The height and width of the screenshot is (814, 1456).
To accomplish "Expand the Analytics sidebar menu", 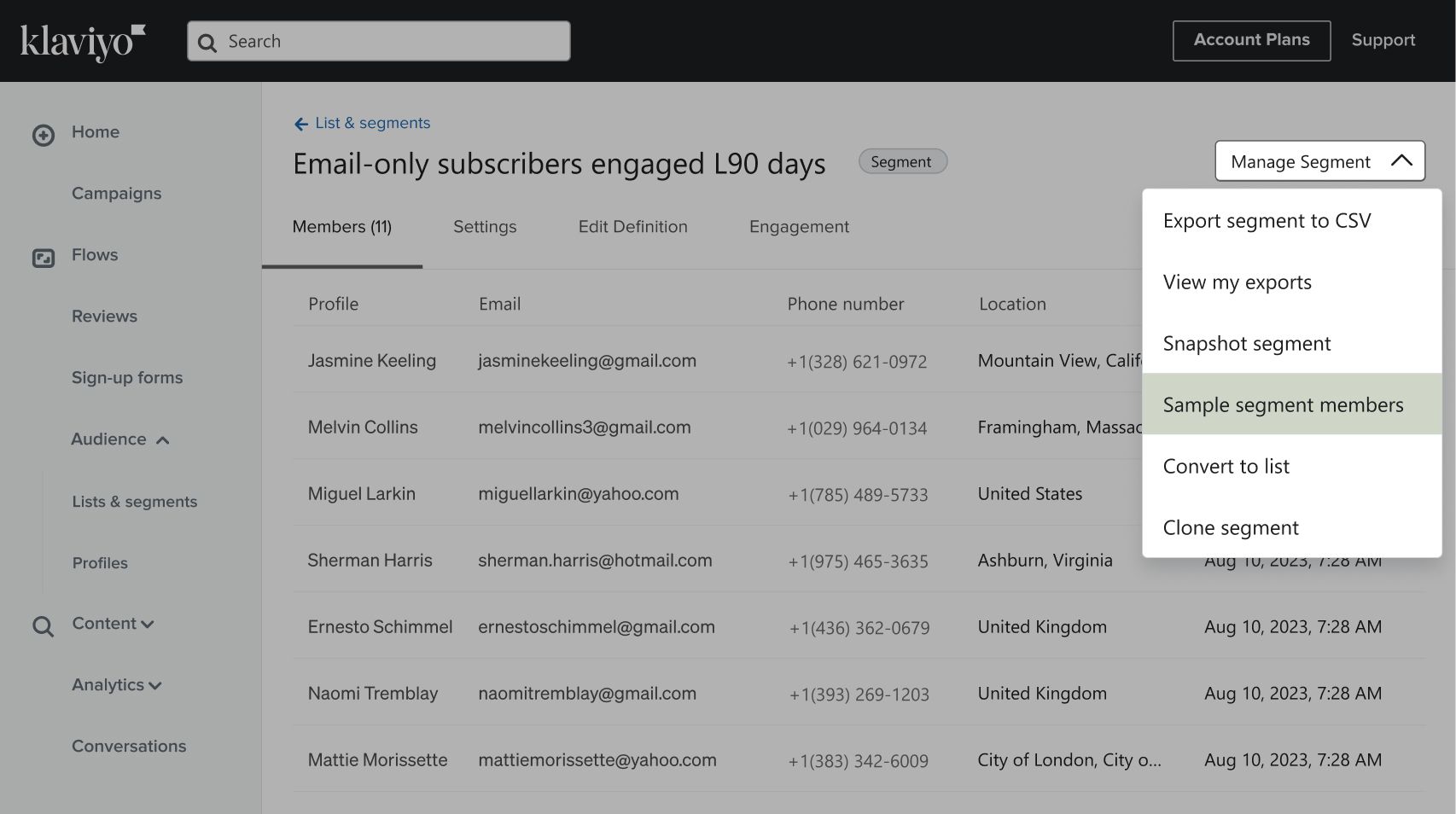I will click(154, 686).
